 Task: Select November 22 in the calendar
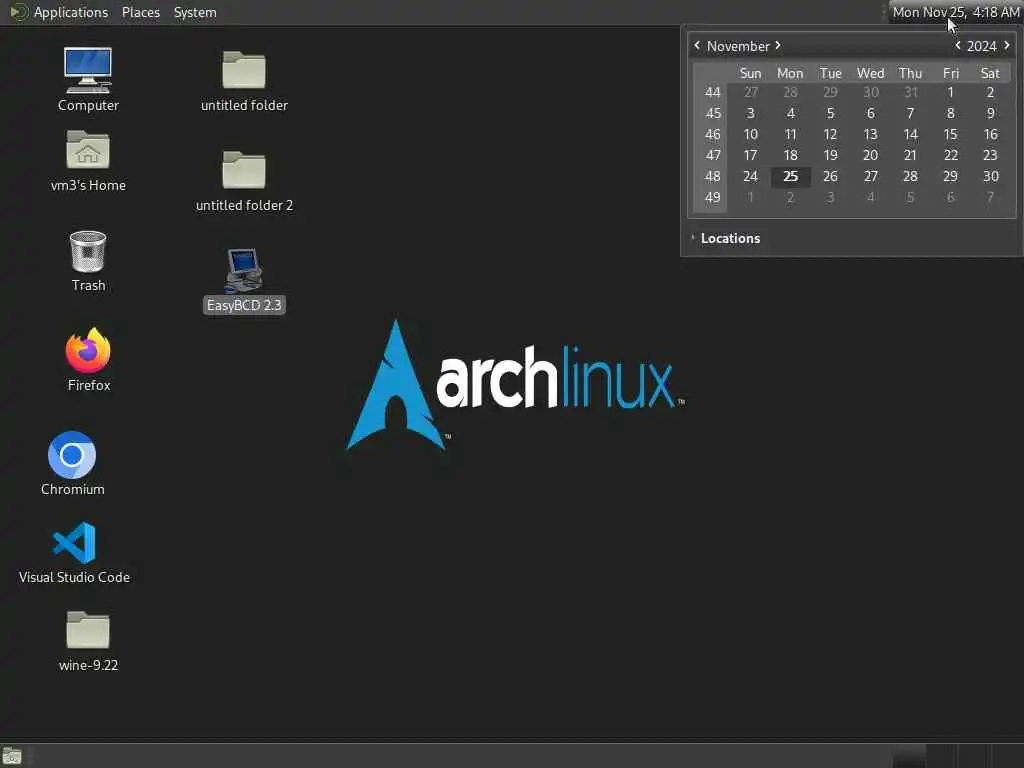click(x=950, y=155)
